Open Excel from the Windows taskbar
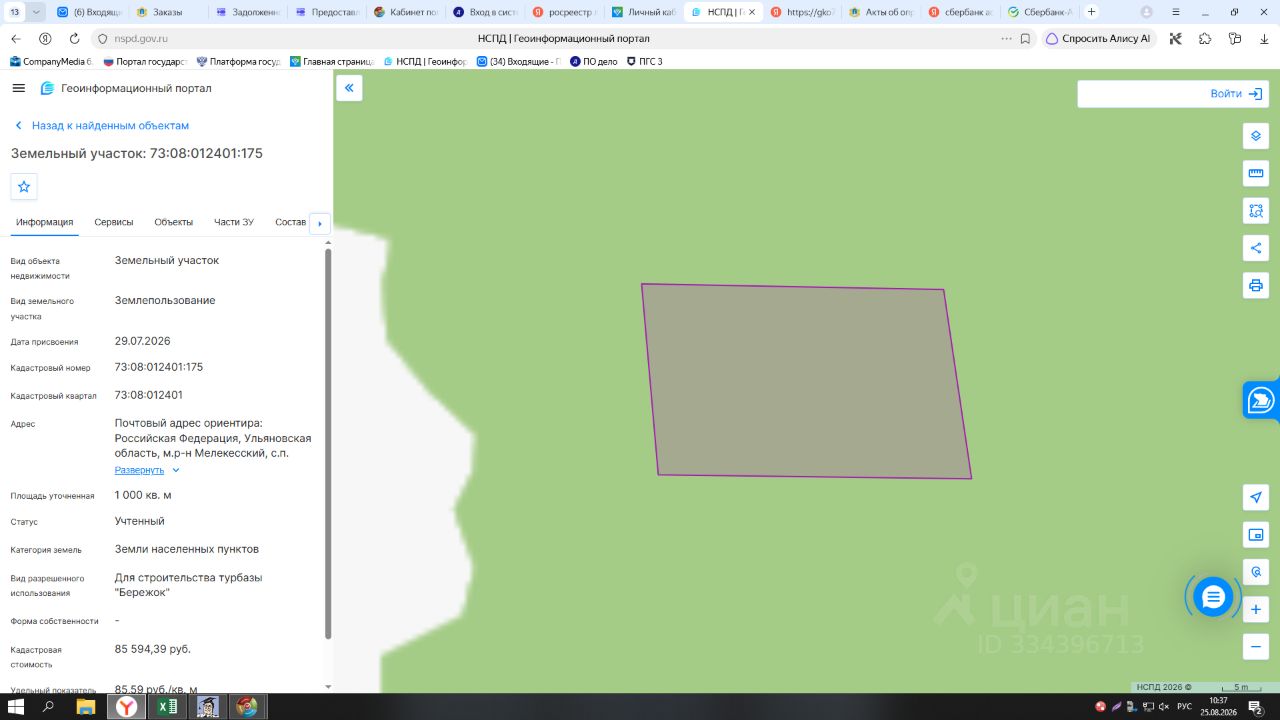1280x720 pixels. [166, 707]
